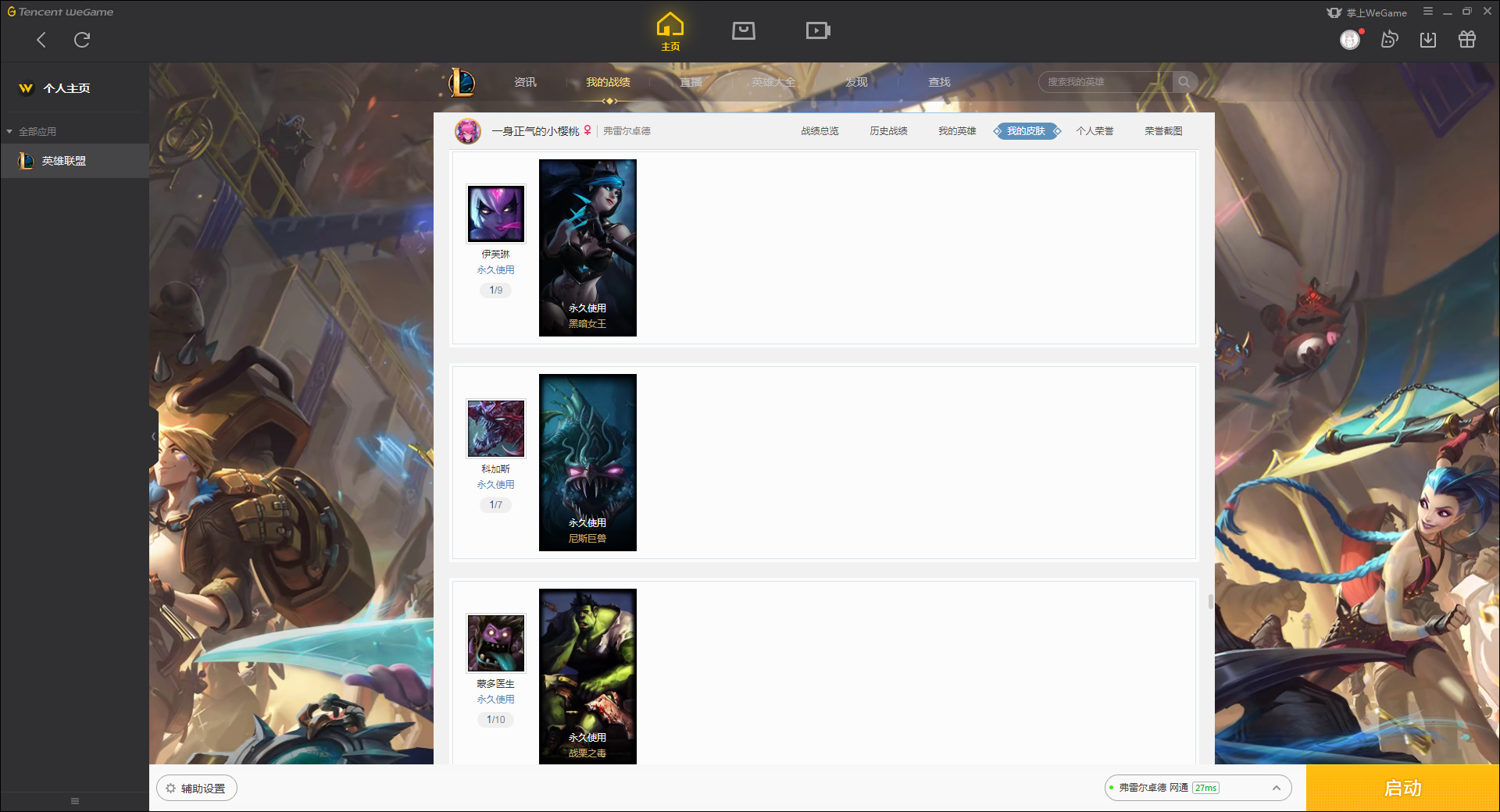
Task: Click the 蒙多医生 champion portrait
Action: tap(496, 643)
